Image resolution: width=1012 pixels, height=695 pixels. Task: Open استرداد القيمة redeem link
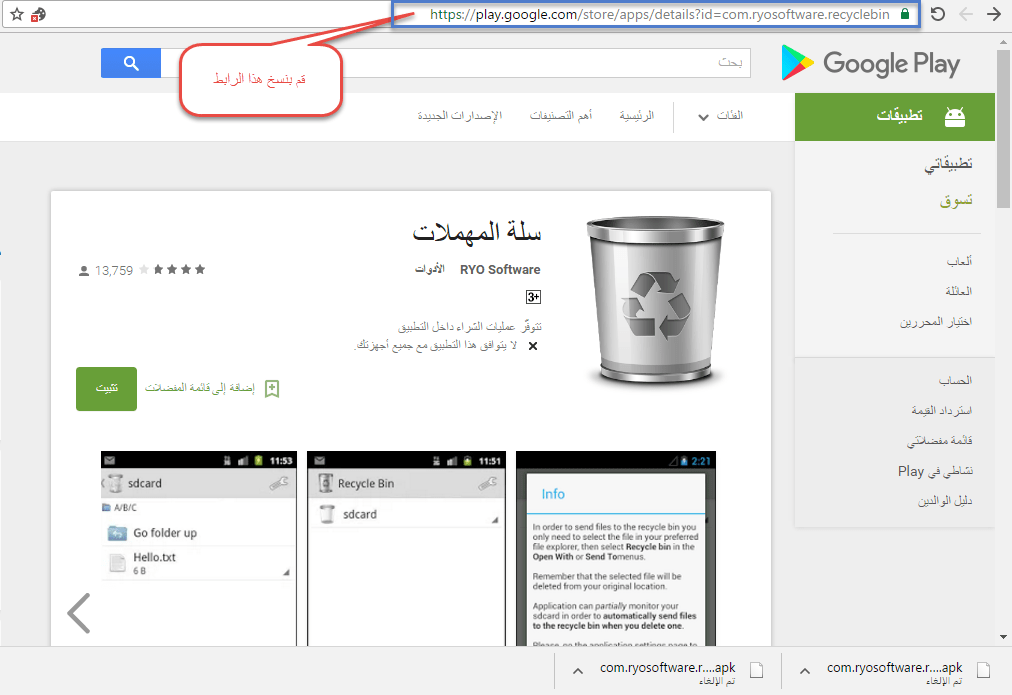(x=942, y=410)
